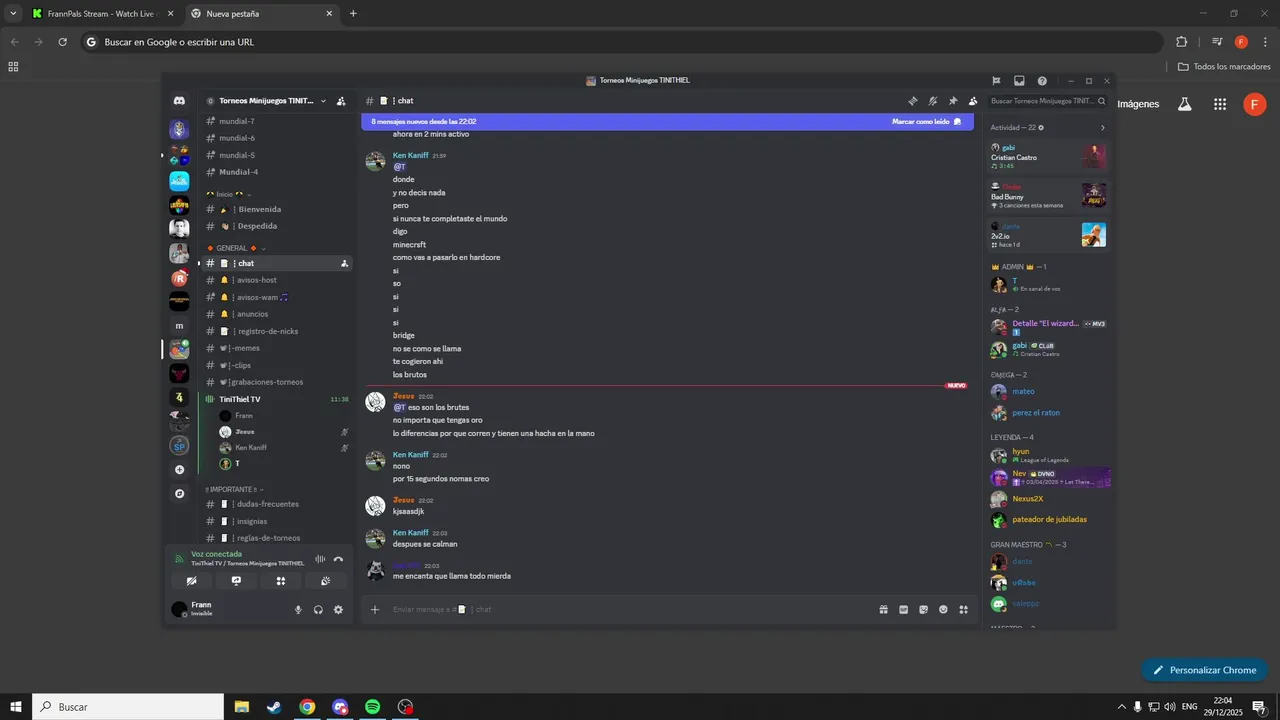Toggle notification settings bell-slash icon in header
Image resolution: width=1280 pixels, height=720 pixels.
coord(932,101)
